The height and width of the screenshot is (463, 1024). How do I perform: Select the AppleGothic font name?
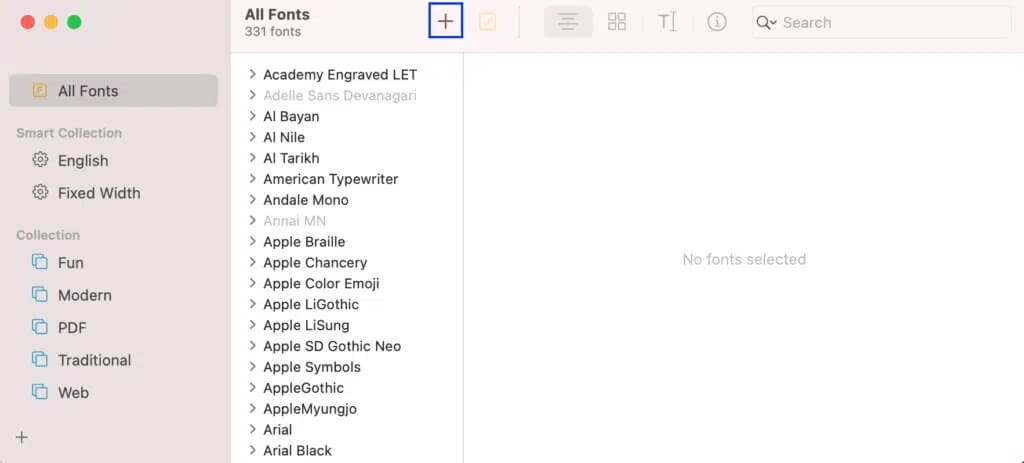point(303,388)
